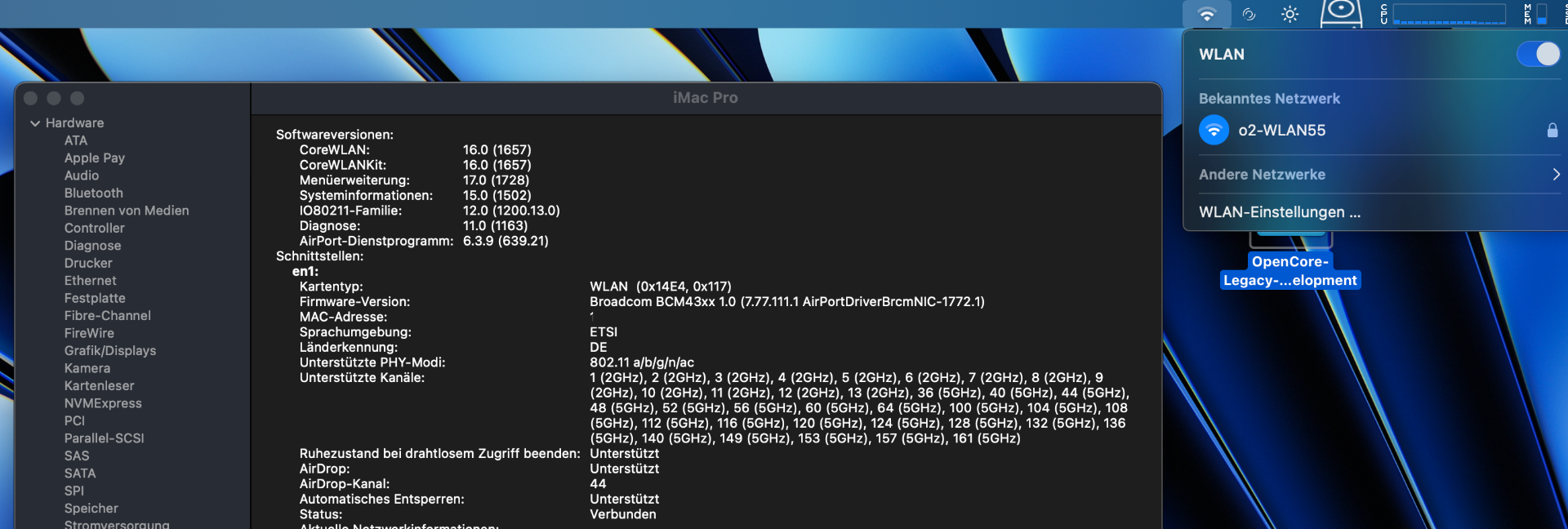Open Ethernet in the sidebar
1568x529 pixels.
[91, 281]
